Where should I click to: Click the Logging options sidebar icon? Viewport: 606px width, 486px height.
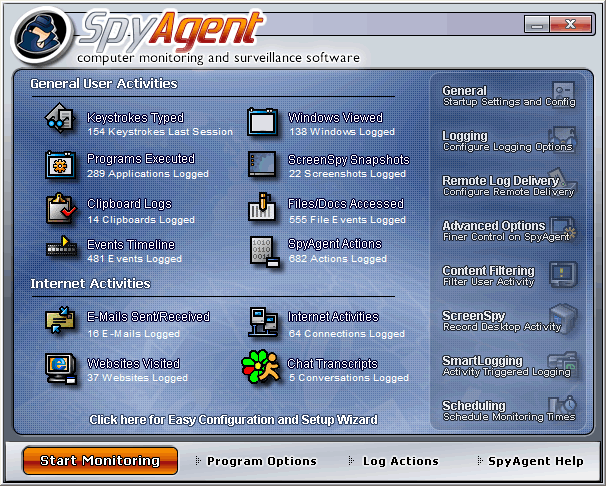[x=562, y=139]
